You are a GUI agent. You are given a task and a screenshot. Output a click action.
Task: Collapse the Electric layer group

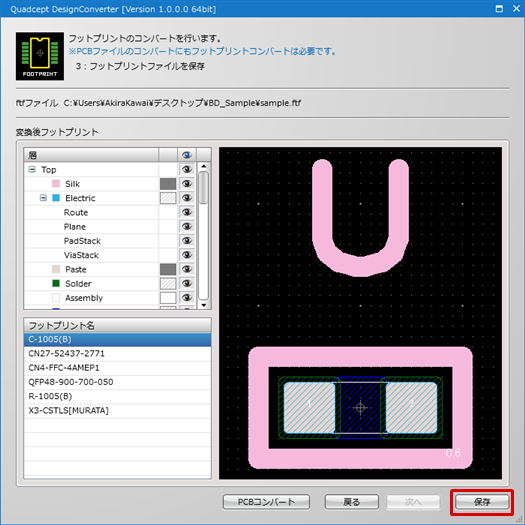point(43,198)
